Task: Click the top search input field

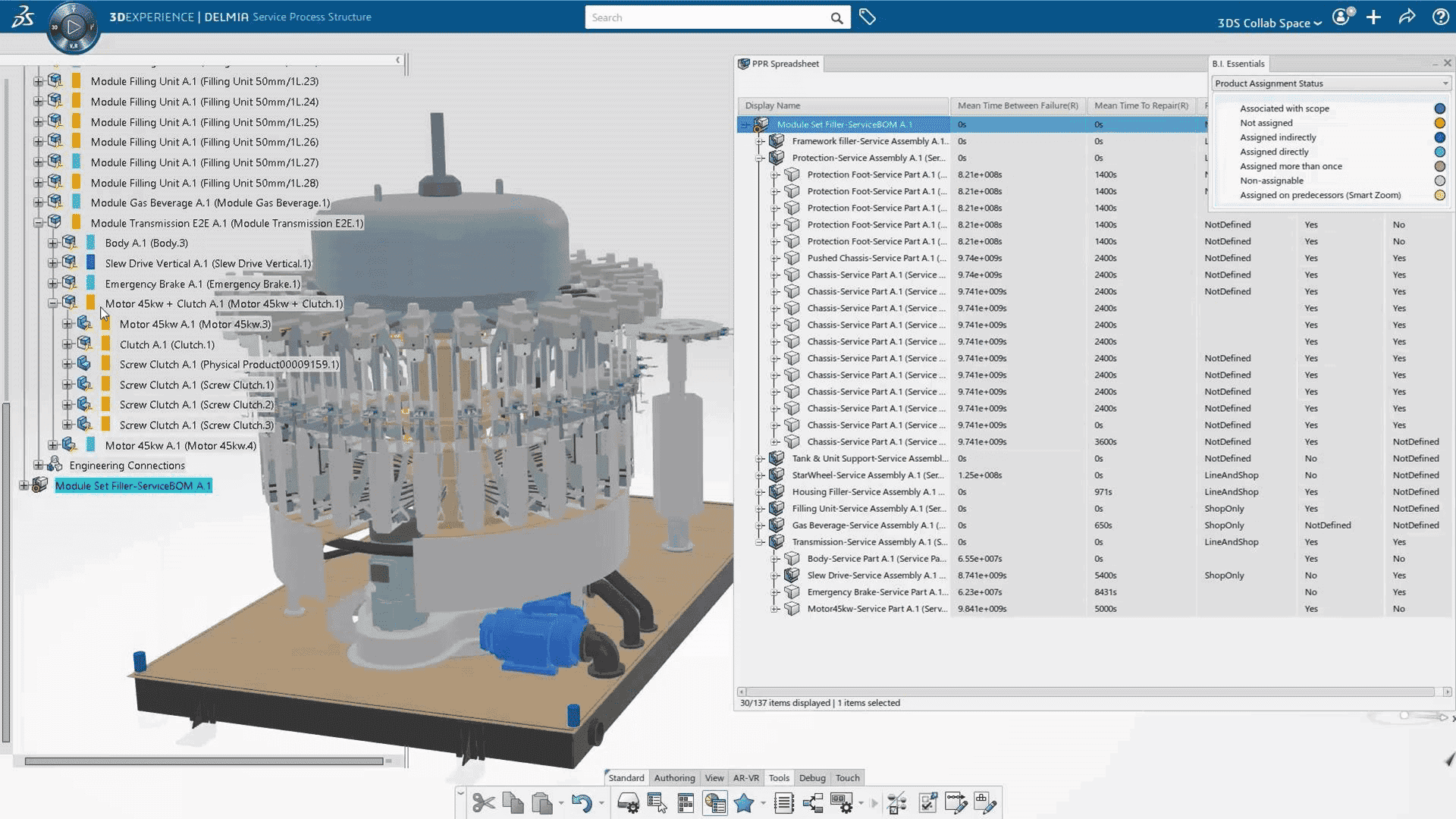Action: point(705,17)
